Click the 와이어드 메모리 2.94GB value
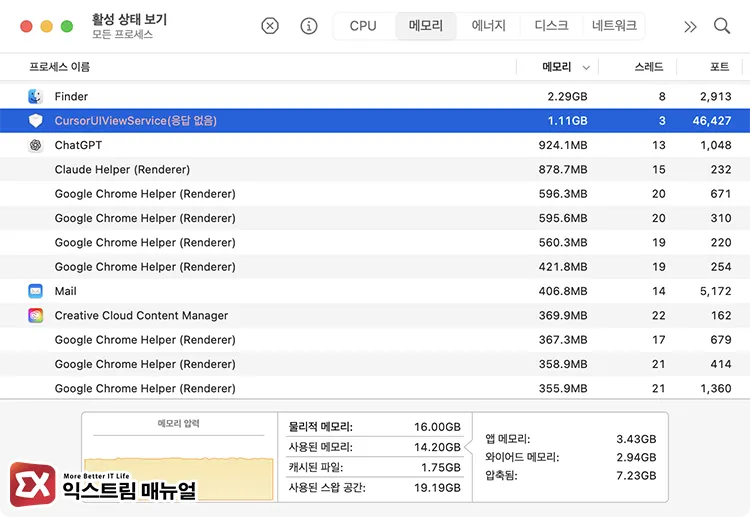Image resolution: width=750 pixels, height=517 pixels. (636, 457)
